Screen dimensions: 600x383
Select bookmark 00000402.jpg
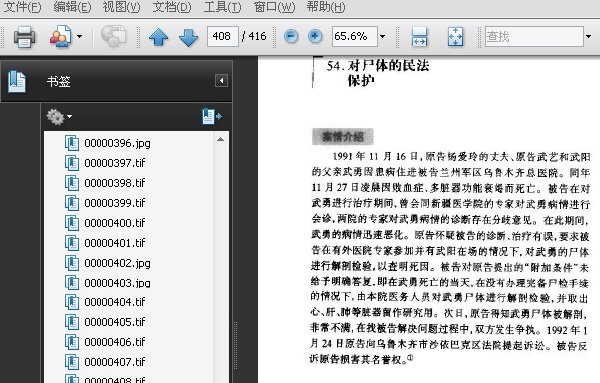pos(117,263)
